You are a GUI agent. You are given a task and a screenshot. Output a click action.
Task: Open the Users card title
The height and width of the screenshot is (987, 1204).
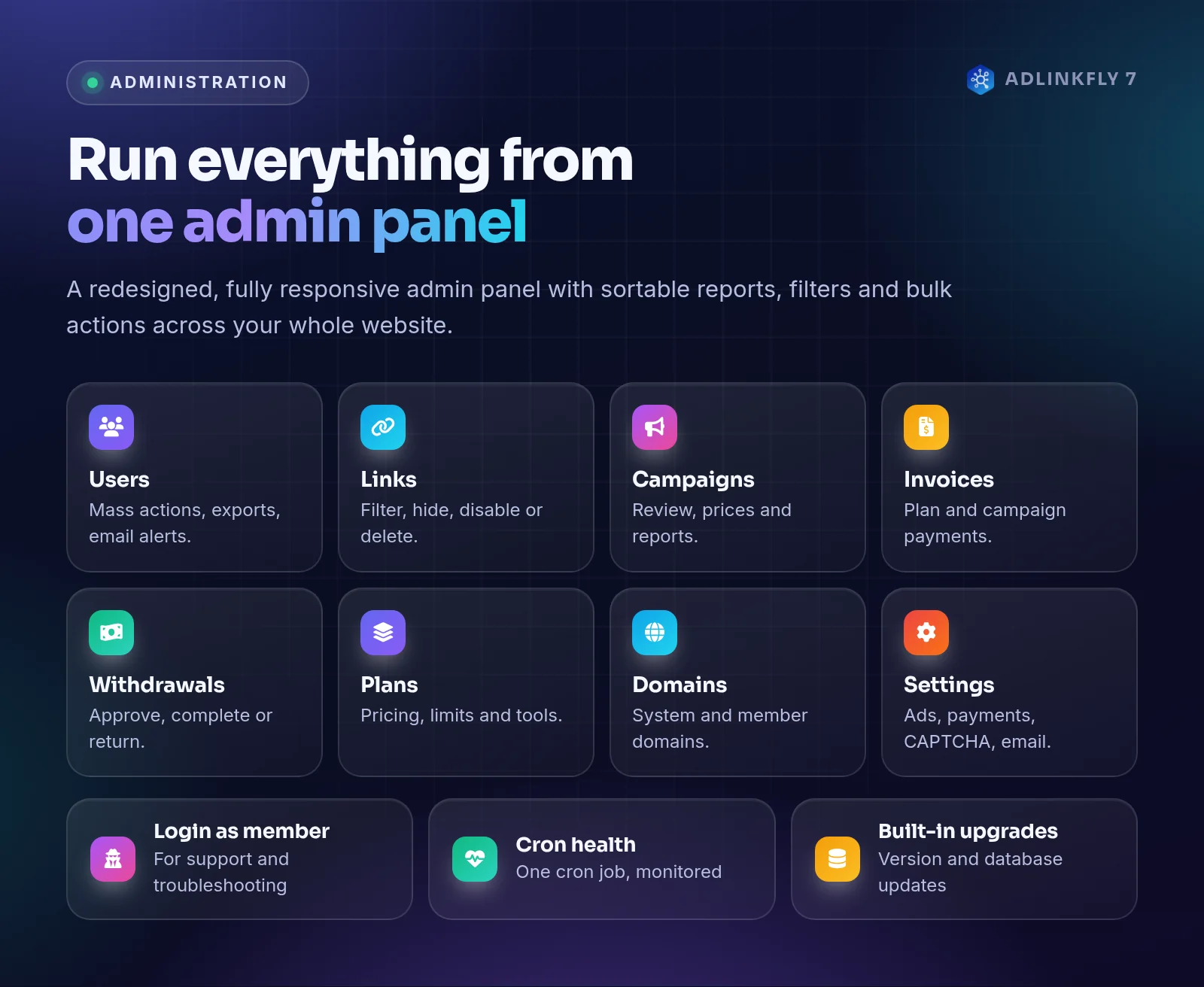119,479
